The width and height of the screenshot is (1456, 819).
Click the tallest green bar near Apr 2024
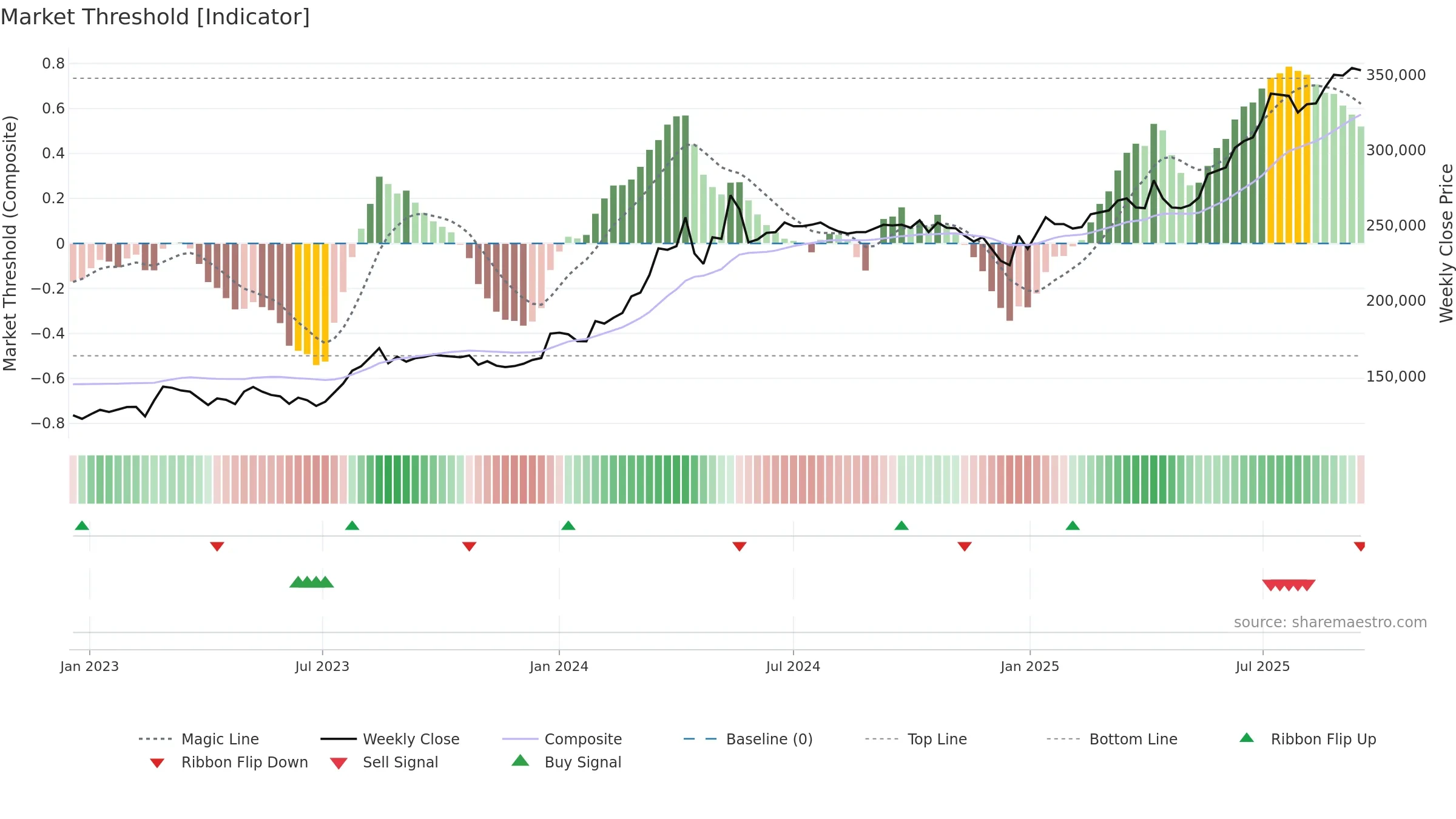point(686,180)
